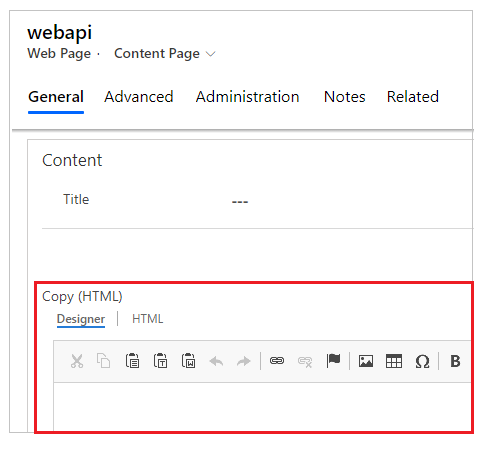
Task: Open the Related tab
Action: pos(413,97)
